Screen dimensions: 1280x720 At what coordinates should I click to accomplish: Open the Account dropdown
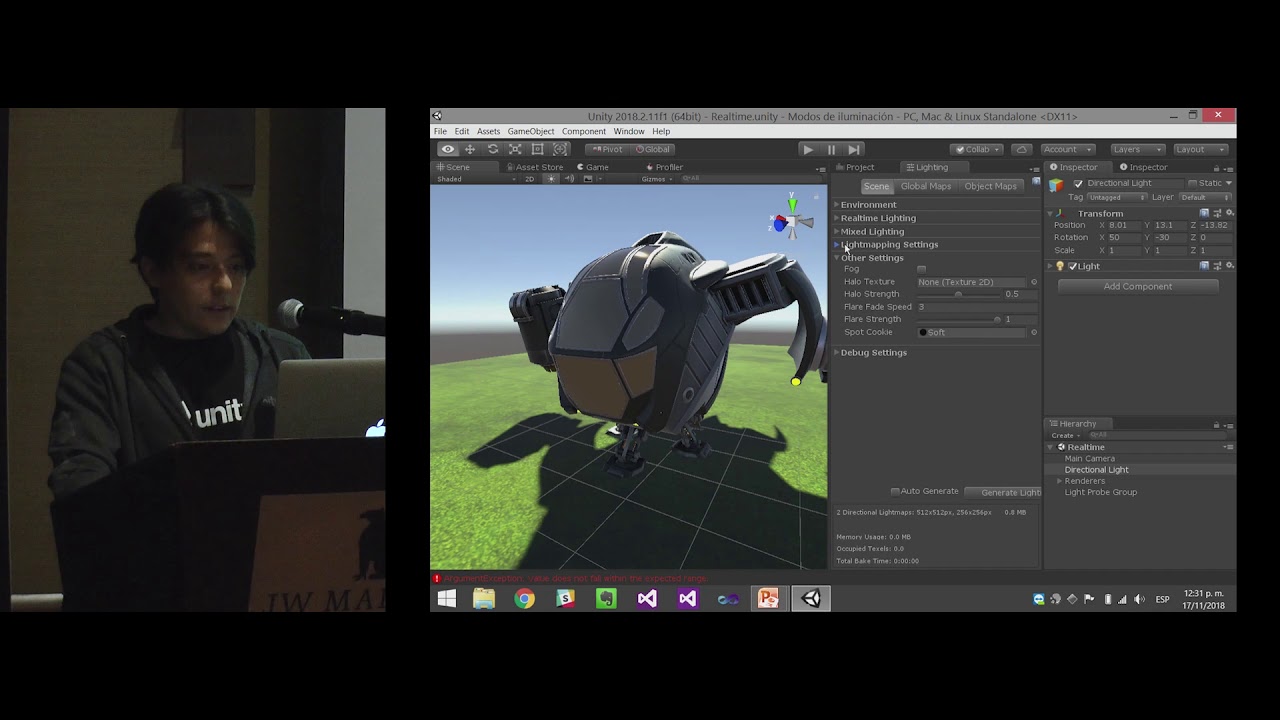(x=1069, y=149)
